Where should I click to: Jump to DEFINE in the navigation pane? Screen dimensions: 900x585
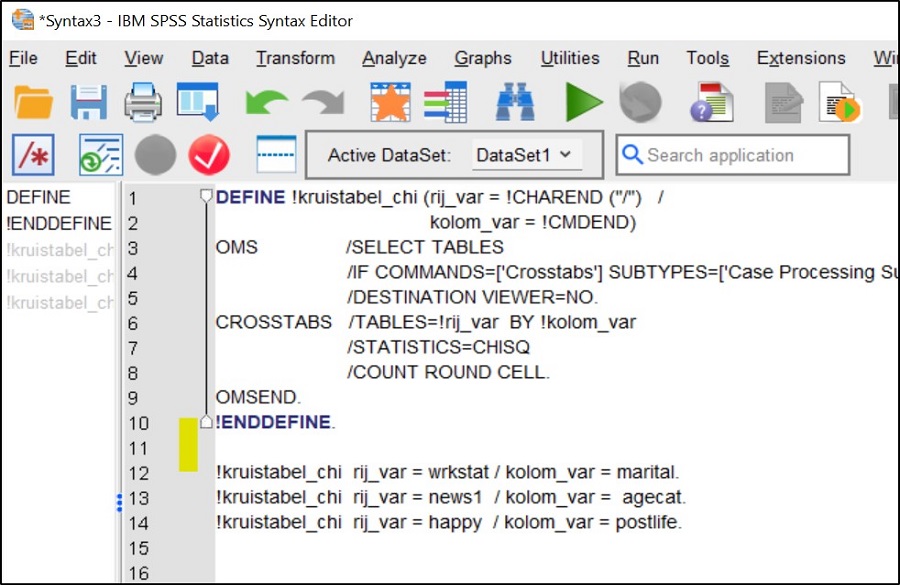[38, 198]
